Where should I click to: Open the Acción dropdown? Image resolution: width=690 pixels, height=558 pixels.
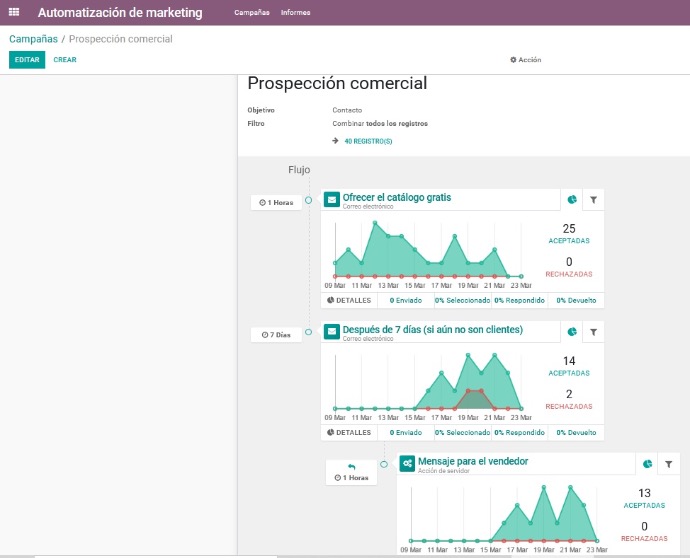525,59
